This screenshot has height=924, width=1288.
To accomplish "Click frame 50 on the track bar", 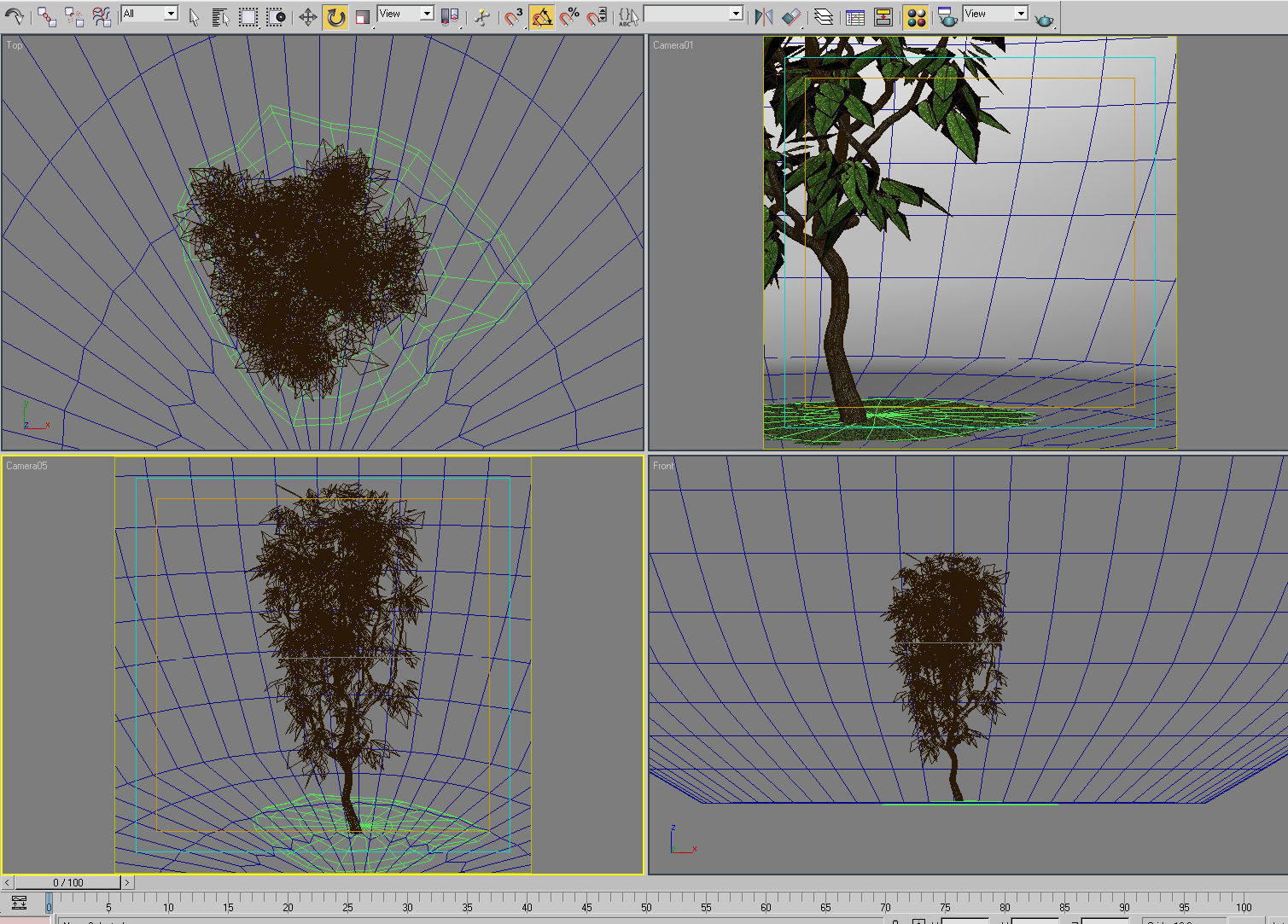I will 646,908.
